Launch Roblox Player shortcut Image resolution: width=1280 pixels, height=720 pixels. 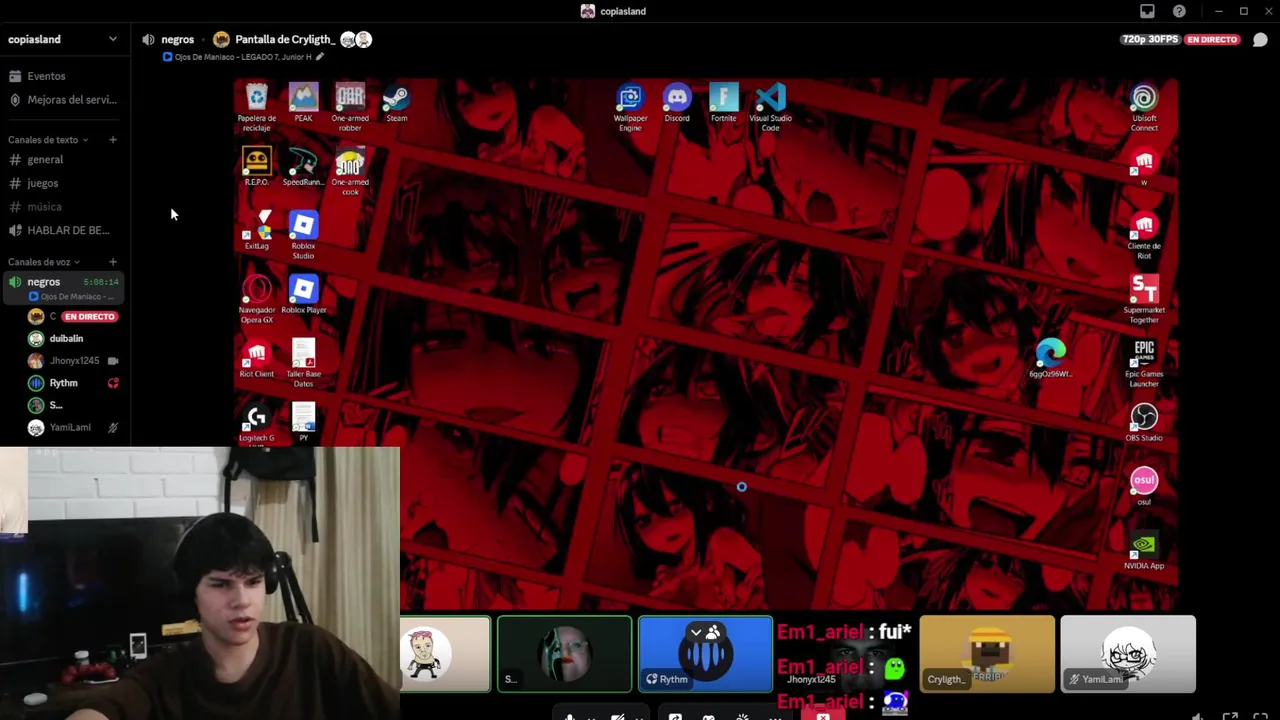point(303,296)
